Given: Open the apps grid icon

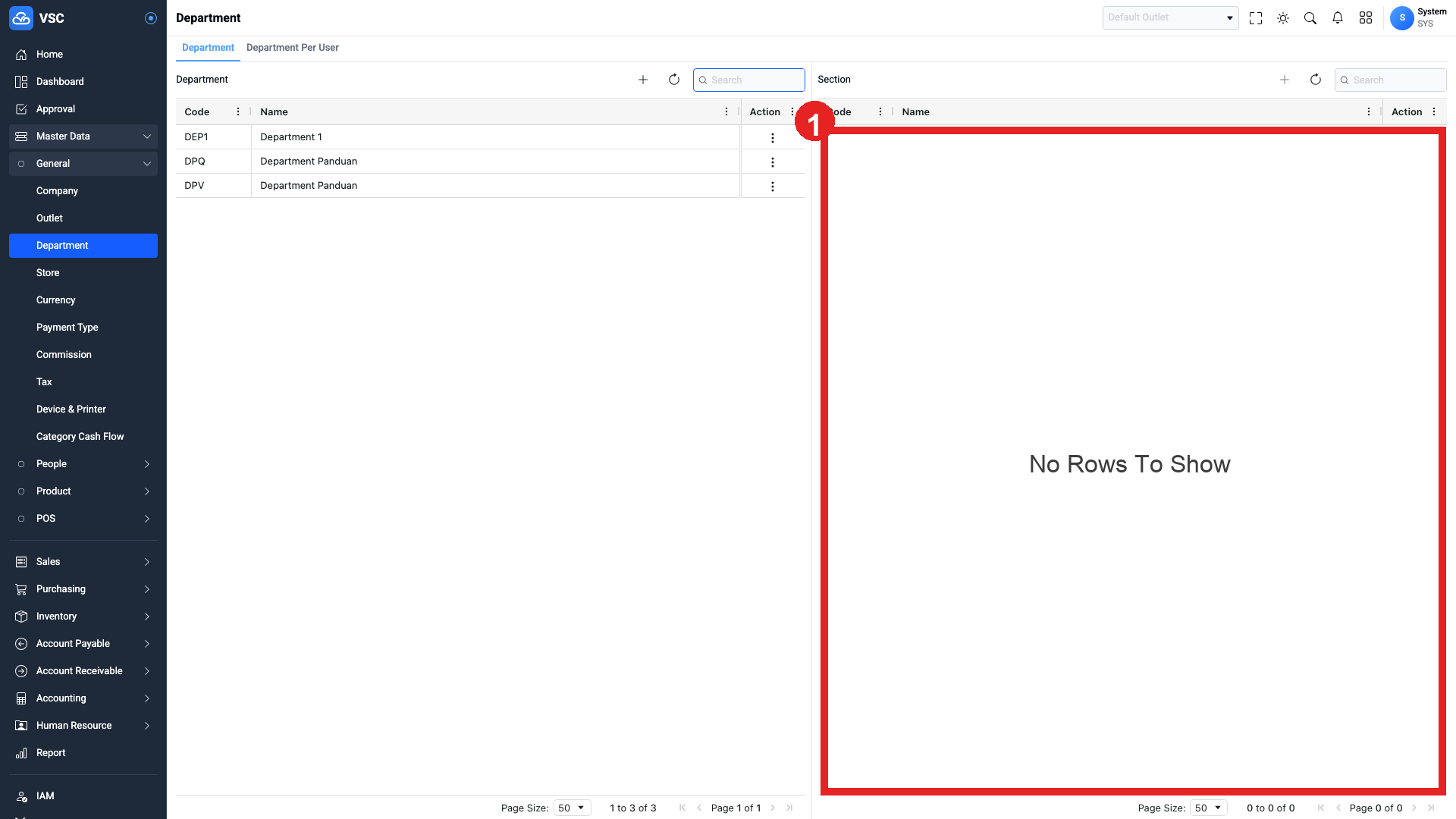Looking at the screenshot, I should 1366,18.
